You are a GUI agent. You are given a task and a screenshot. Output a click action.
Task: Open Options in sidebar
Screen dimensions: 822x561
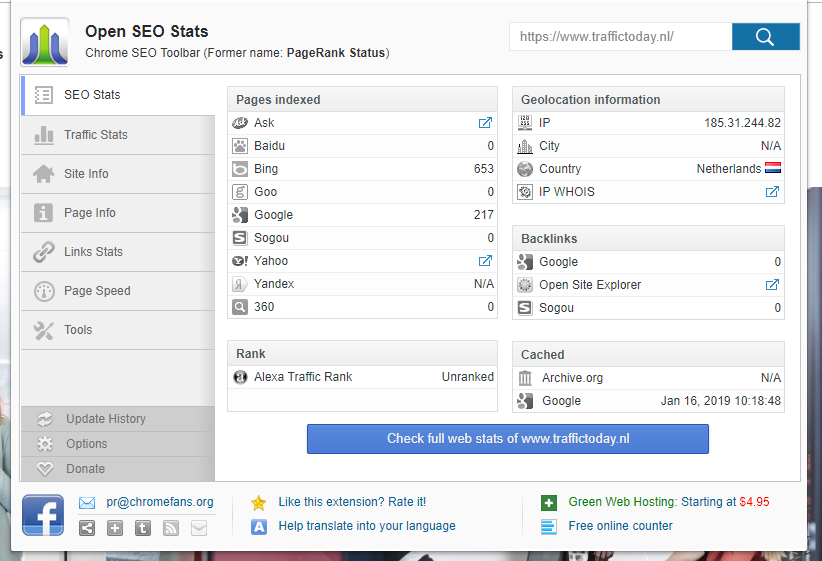(87, 444)
